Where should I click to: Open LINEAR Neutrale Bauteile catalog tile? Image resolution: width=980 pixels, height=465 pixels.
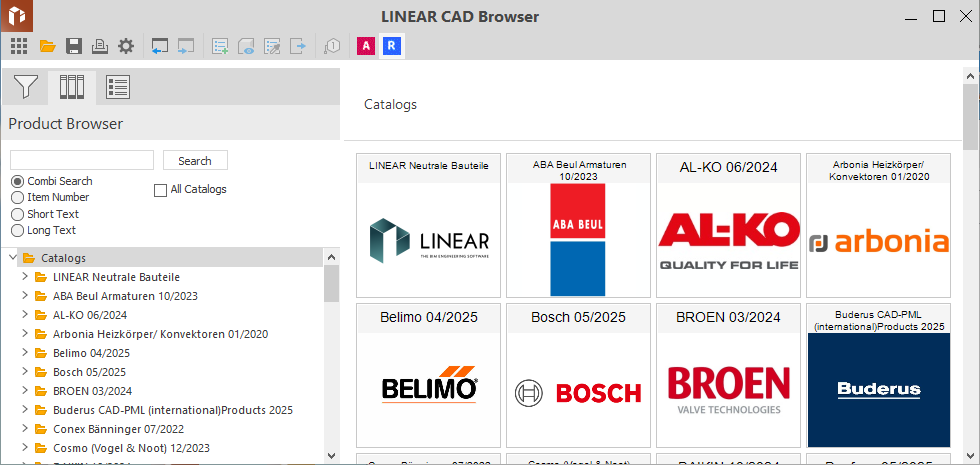429,225
